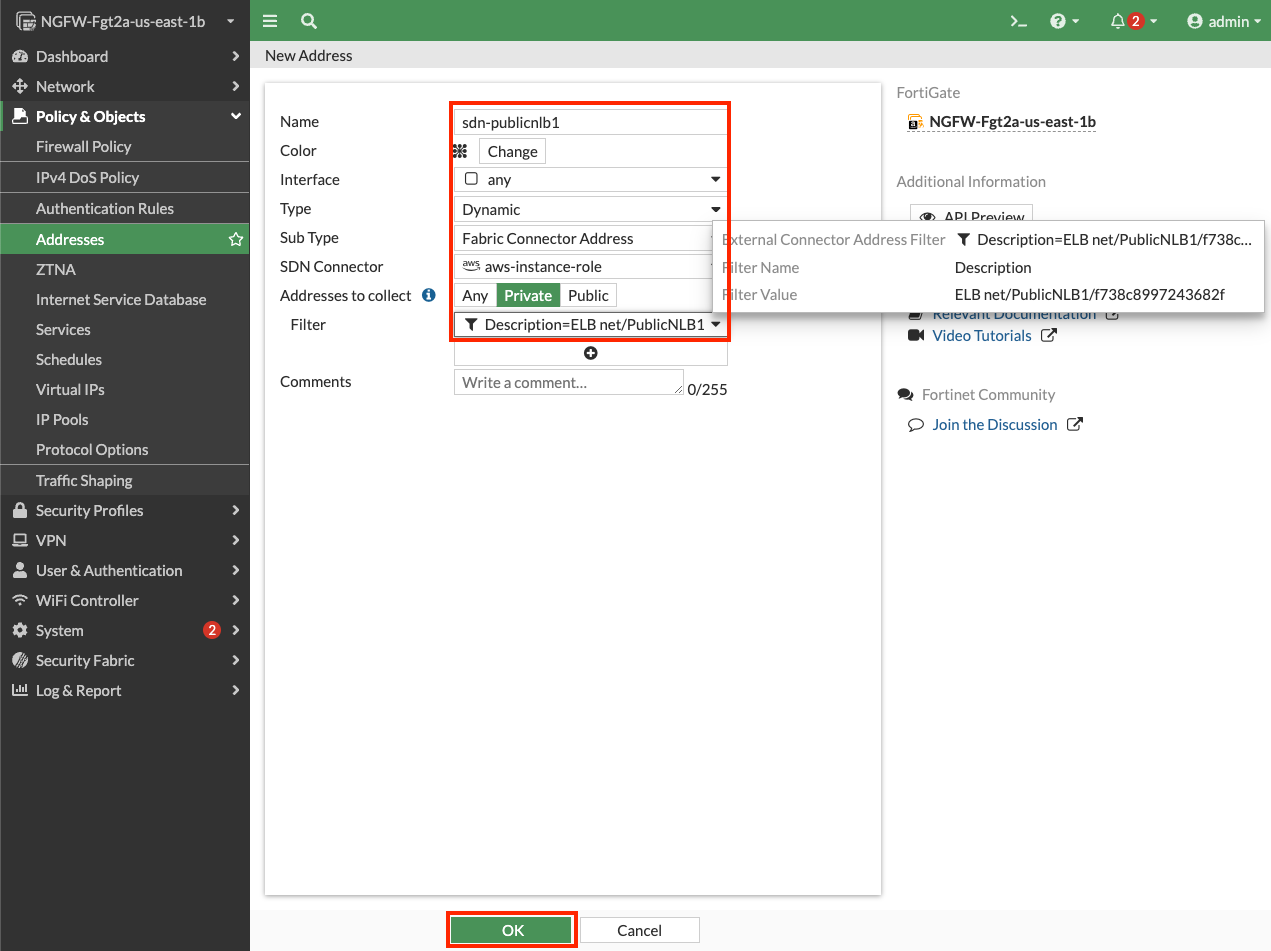Open the Interface dropdown set to any

[590, 180]
